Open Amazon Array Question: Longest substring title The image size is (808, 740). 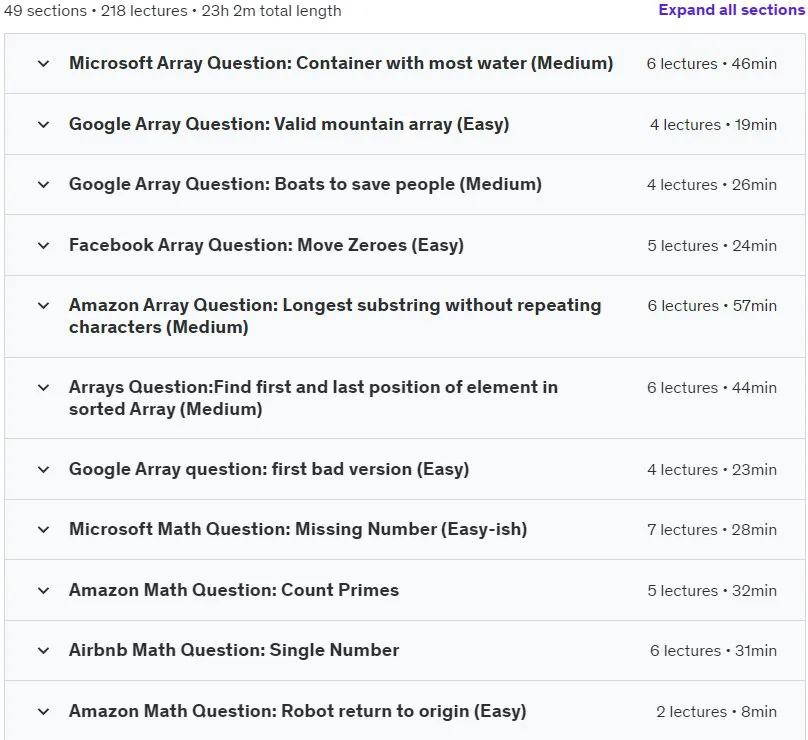(x=335, y=316)
